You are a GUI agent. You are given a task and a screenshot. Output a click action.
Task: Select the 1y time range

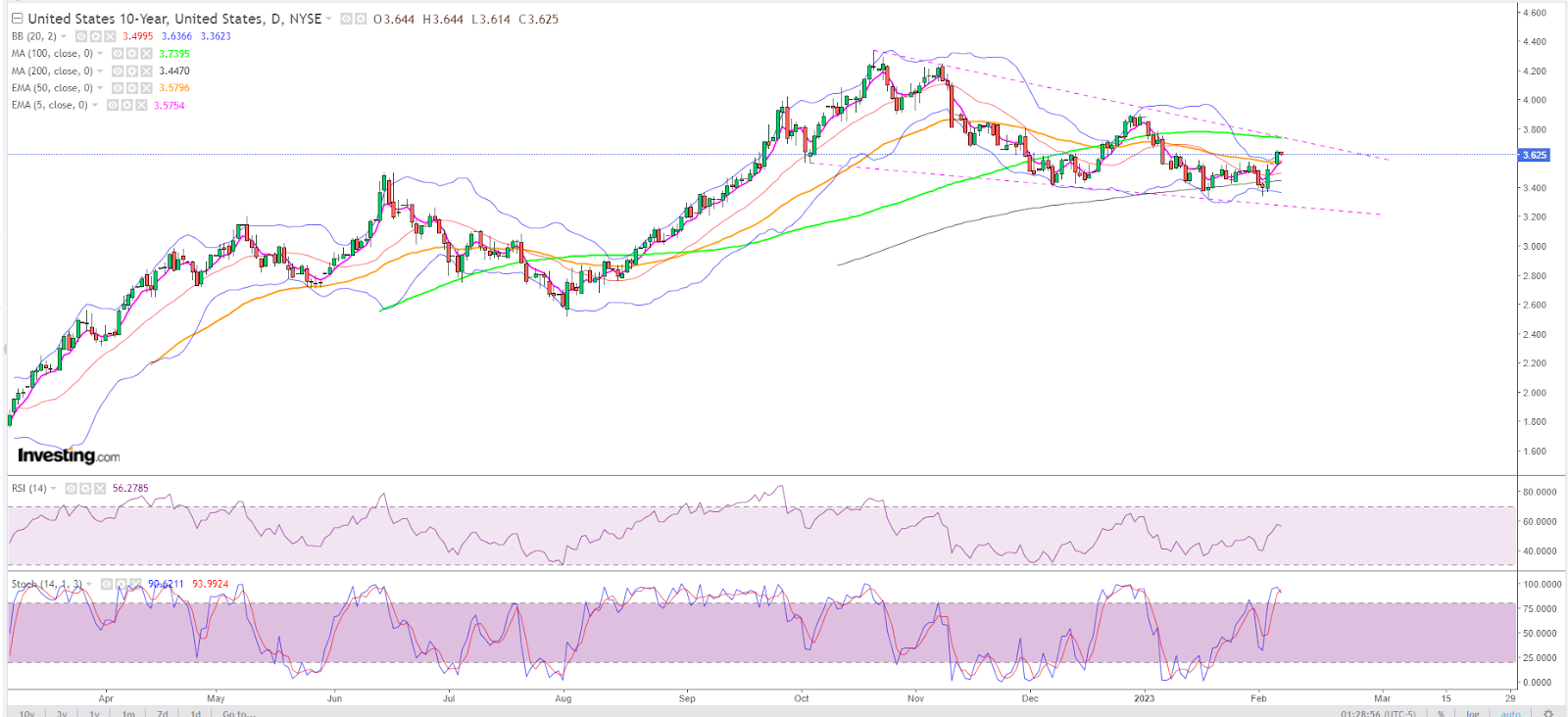pos(94,713)
